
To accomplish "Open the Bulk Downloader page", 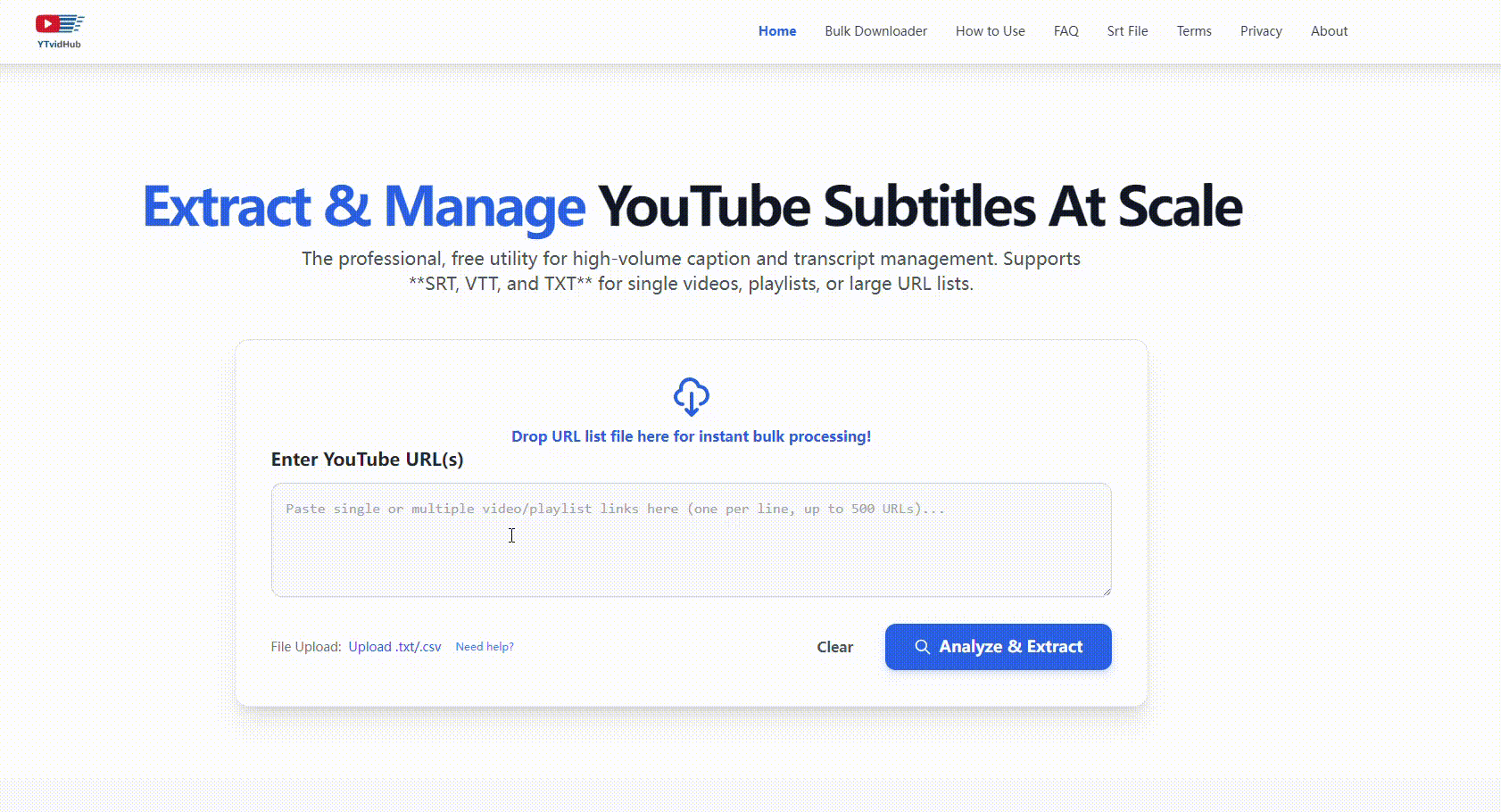I will coord(875,30).
